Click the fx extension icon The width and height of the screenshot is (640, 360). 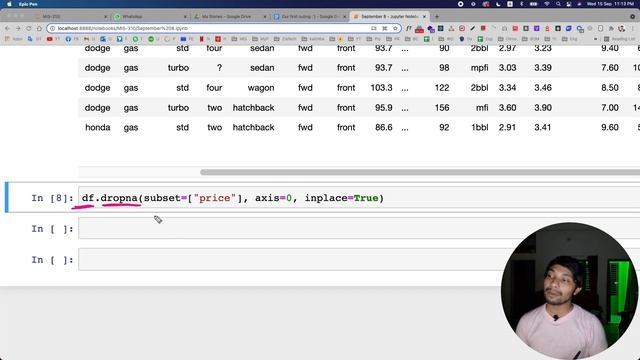click(409, 29)
